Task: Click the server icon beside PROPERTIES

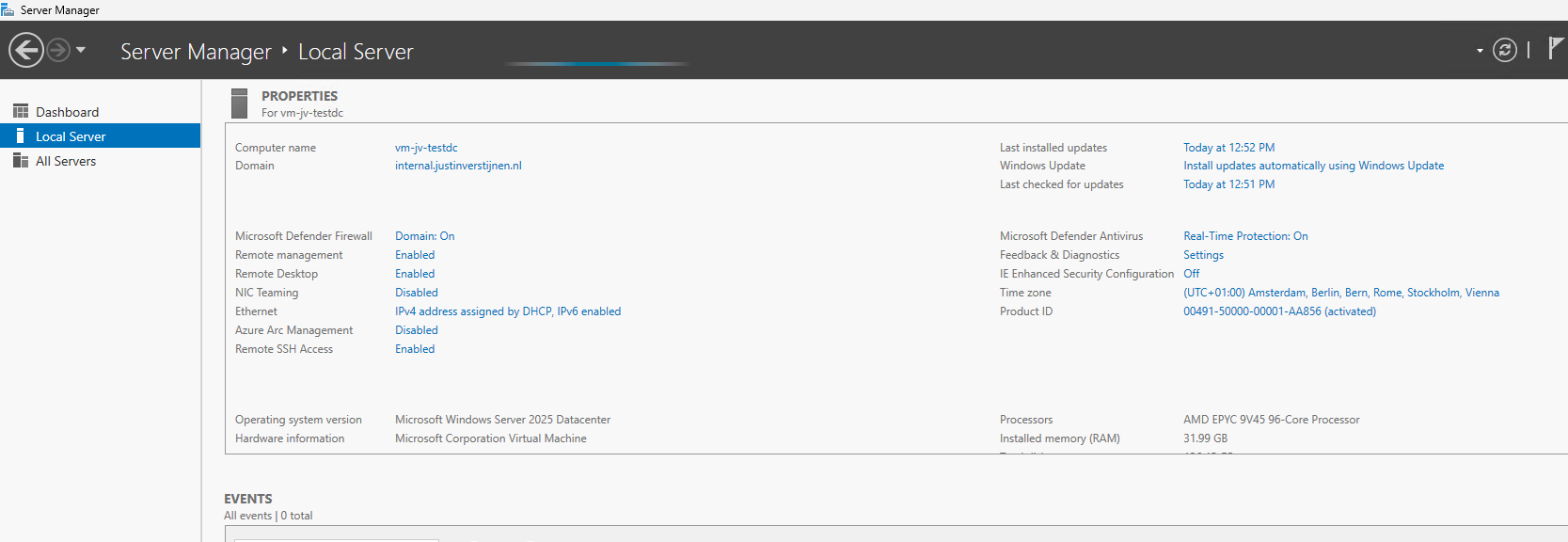Action: pos(239,104)
